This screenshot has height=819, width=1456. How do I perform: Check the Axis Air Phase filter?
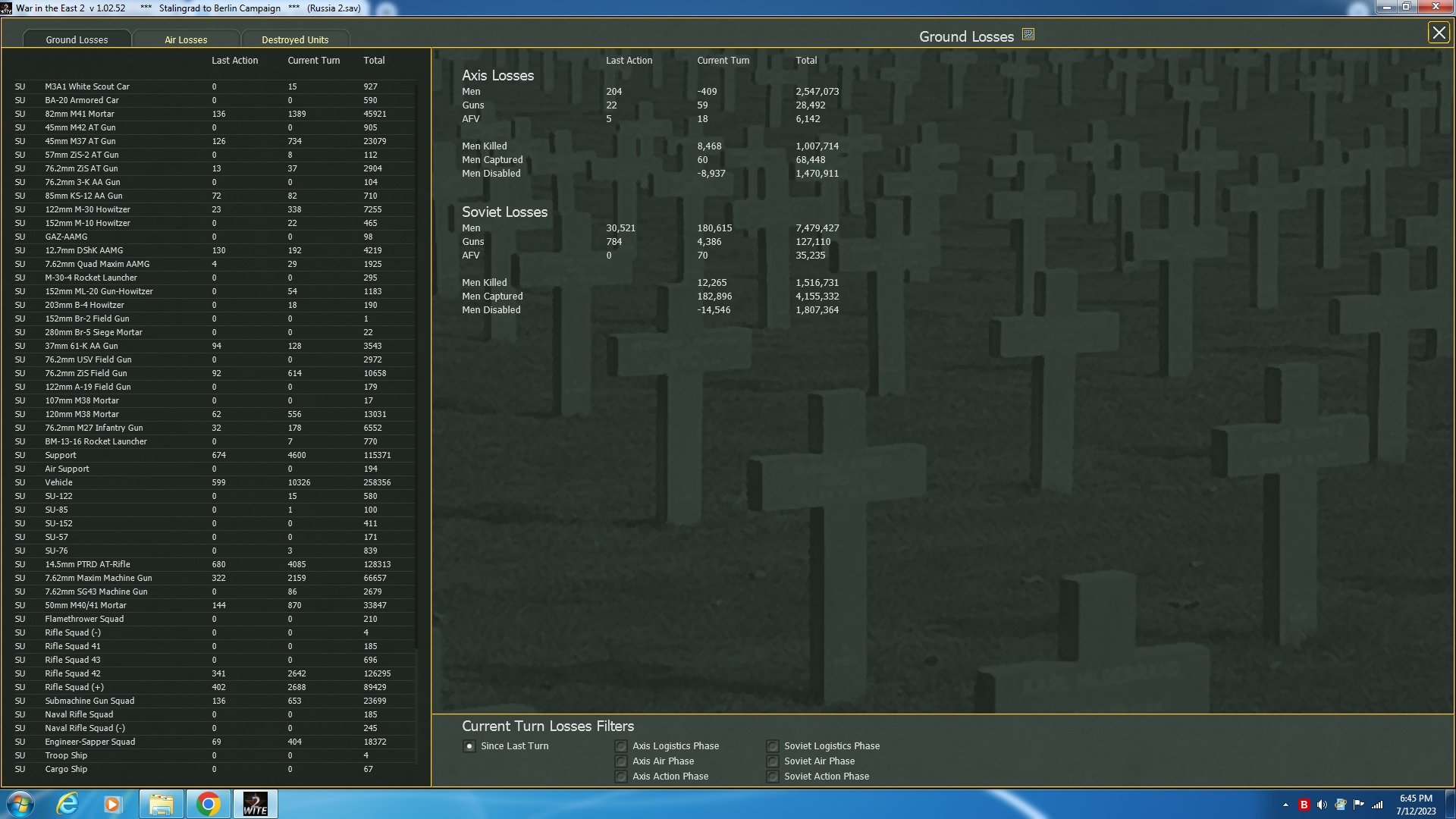[x=621, y=761]
